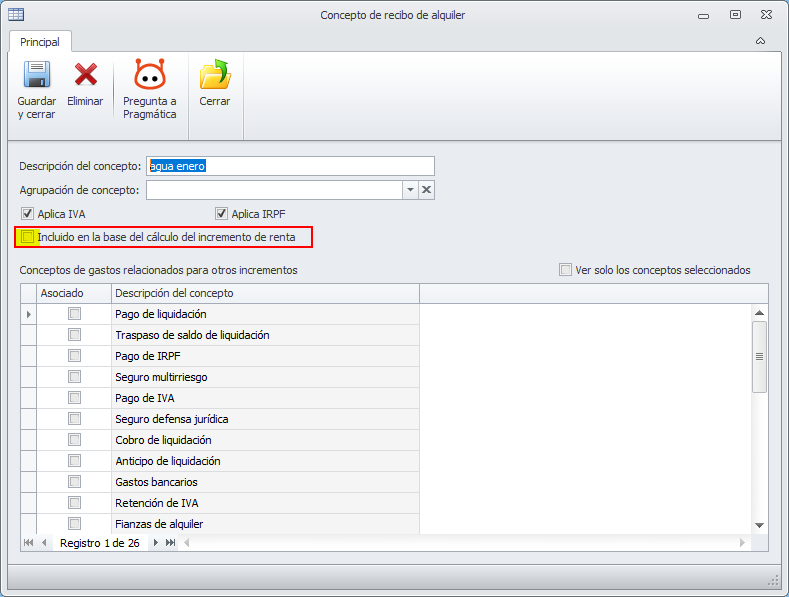Check Asociado for Traspaso de saldo de liquidación
The width and height of the screenshot is (789, 597).
(x=74, y=335)
